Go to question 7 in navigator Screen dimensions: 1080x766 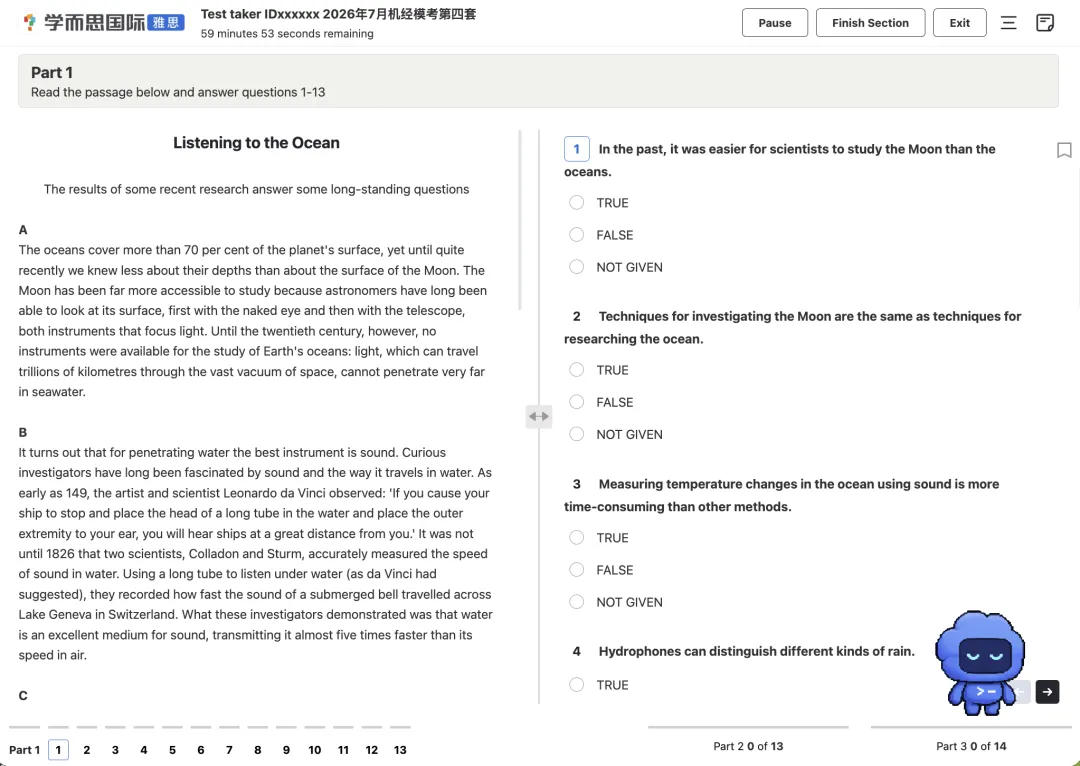[x=229, y=749]
